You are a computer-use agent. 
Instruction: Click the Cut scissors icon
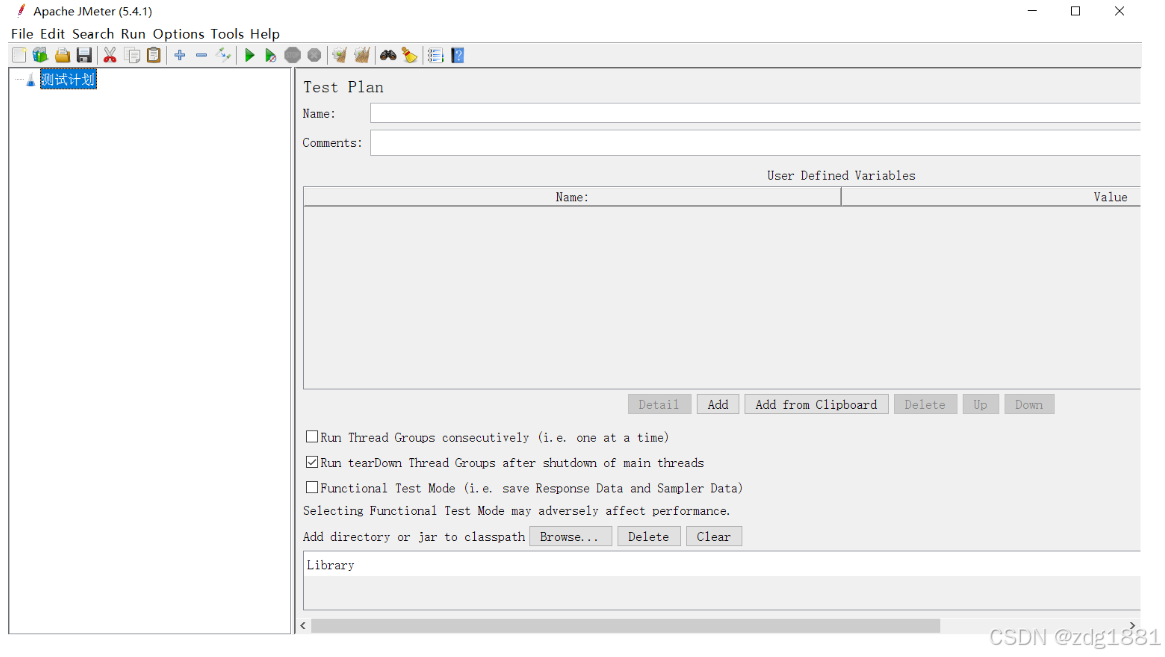(110, 55)
